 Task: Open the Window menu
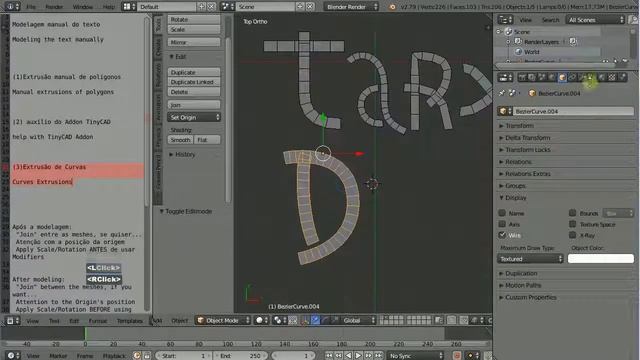coord(82,7)
